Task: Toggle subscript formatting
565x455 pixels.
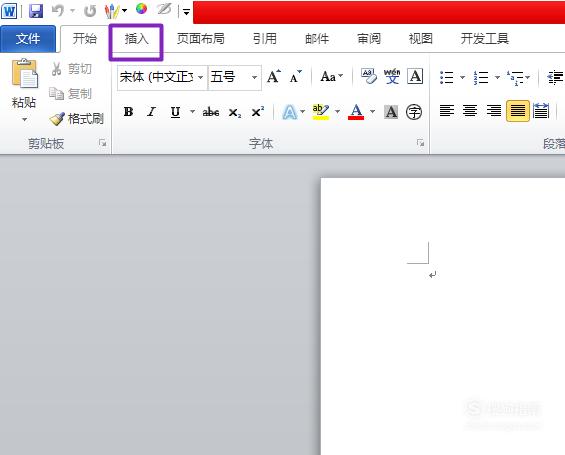Action: 235,113
